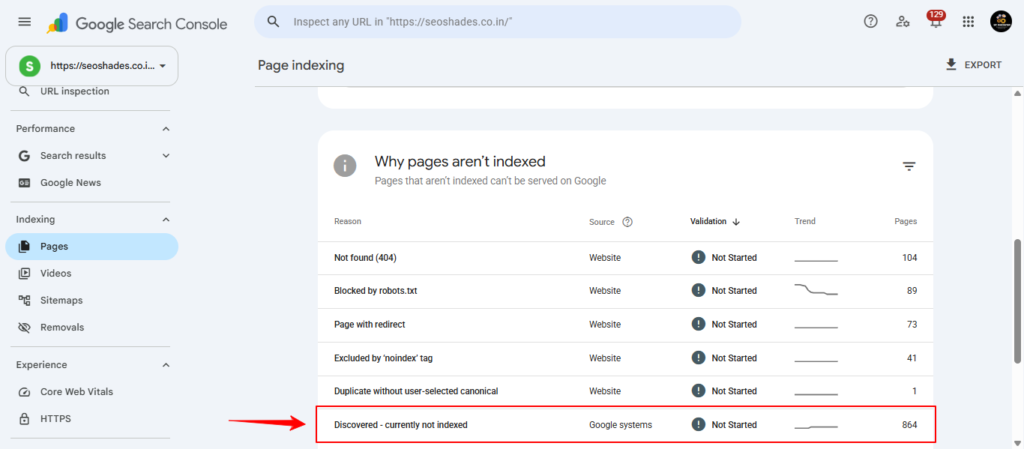1024x449 pixels.
Task: Open the Google apps grid
Action: tap(968, 22)
